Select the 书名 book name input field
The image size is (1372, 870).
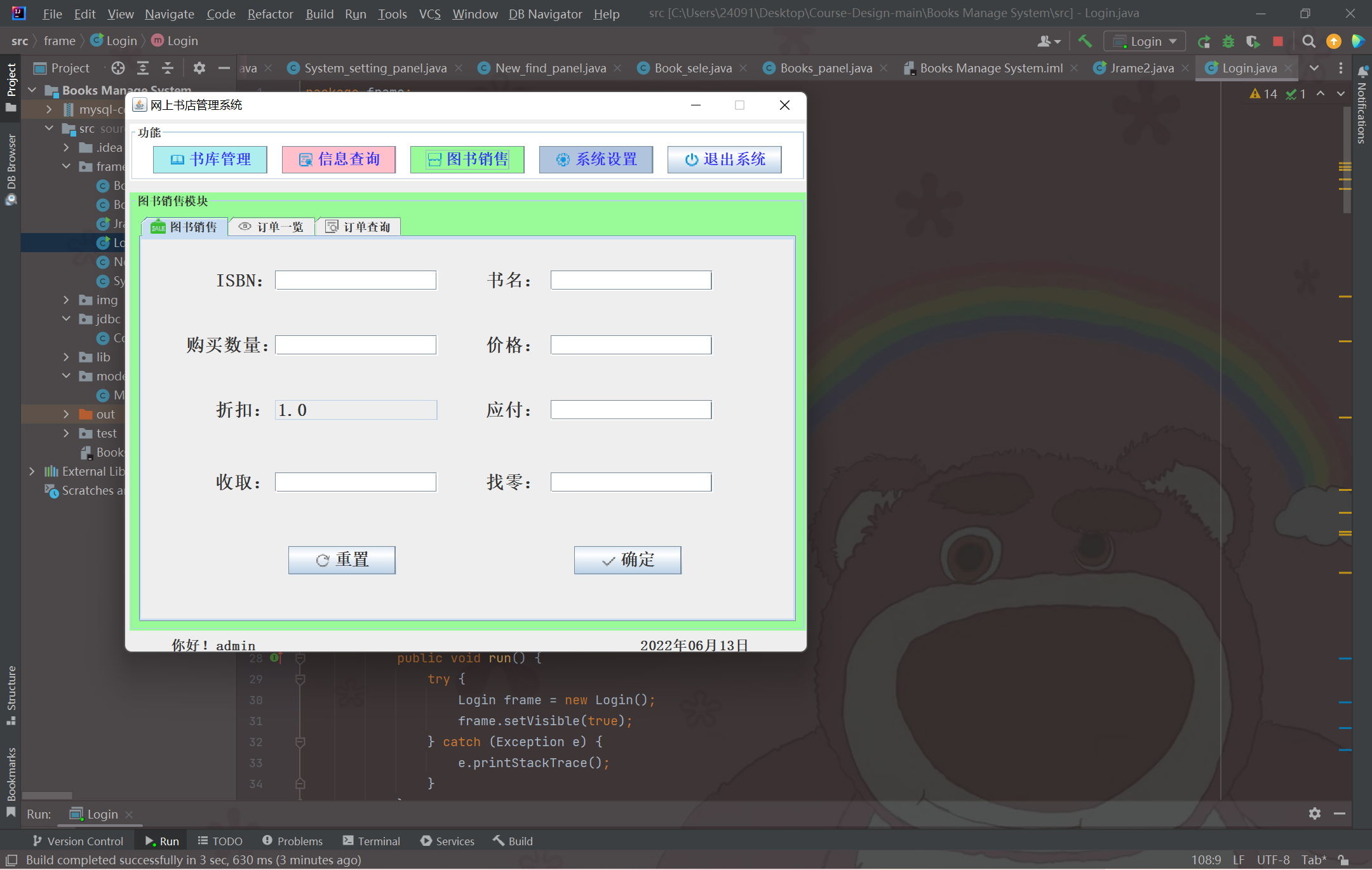631,280
